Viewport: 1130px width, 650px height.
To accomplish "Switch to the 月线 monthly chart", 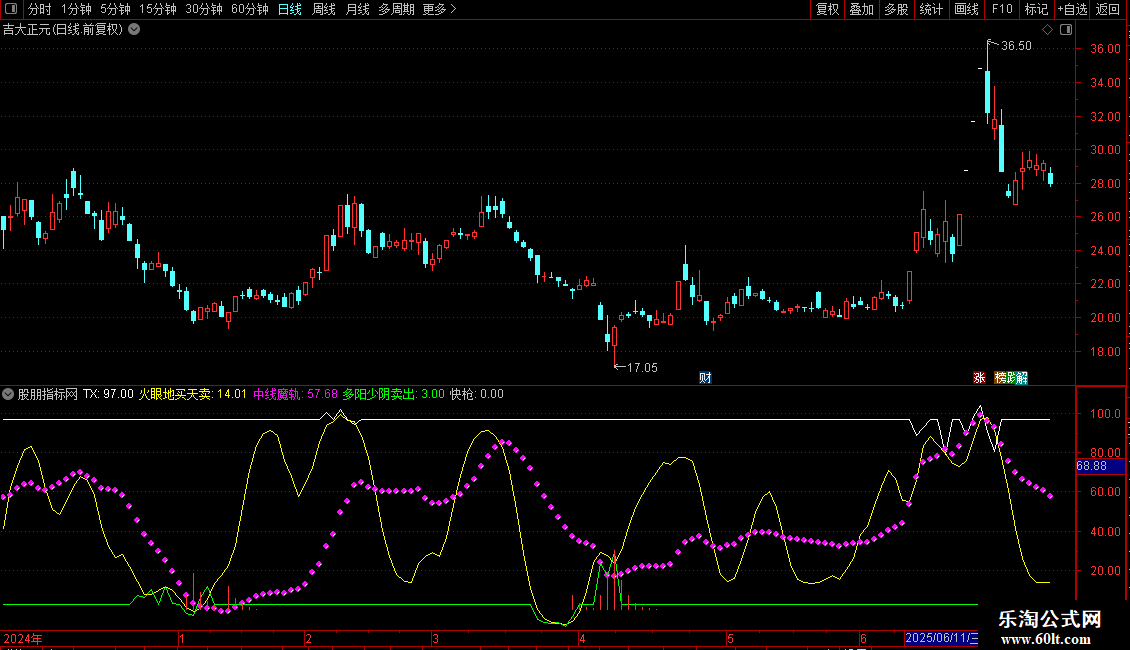I will (x=357, y=9).
